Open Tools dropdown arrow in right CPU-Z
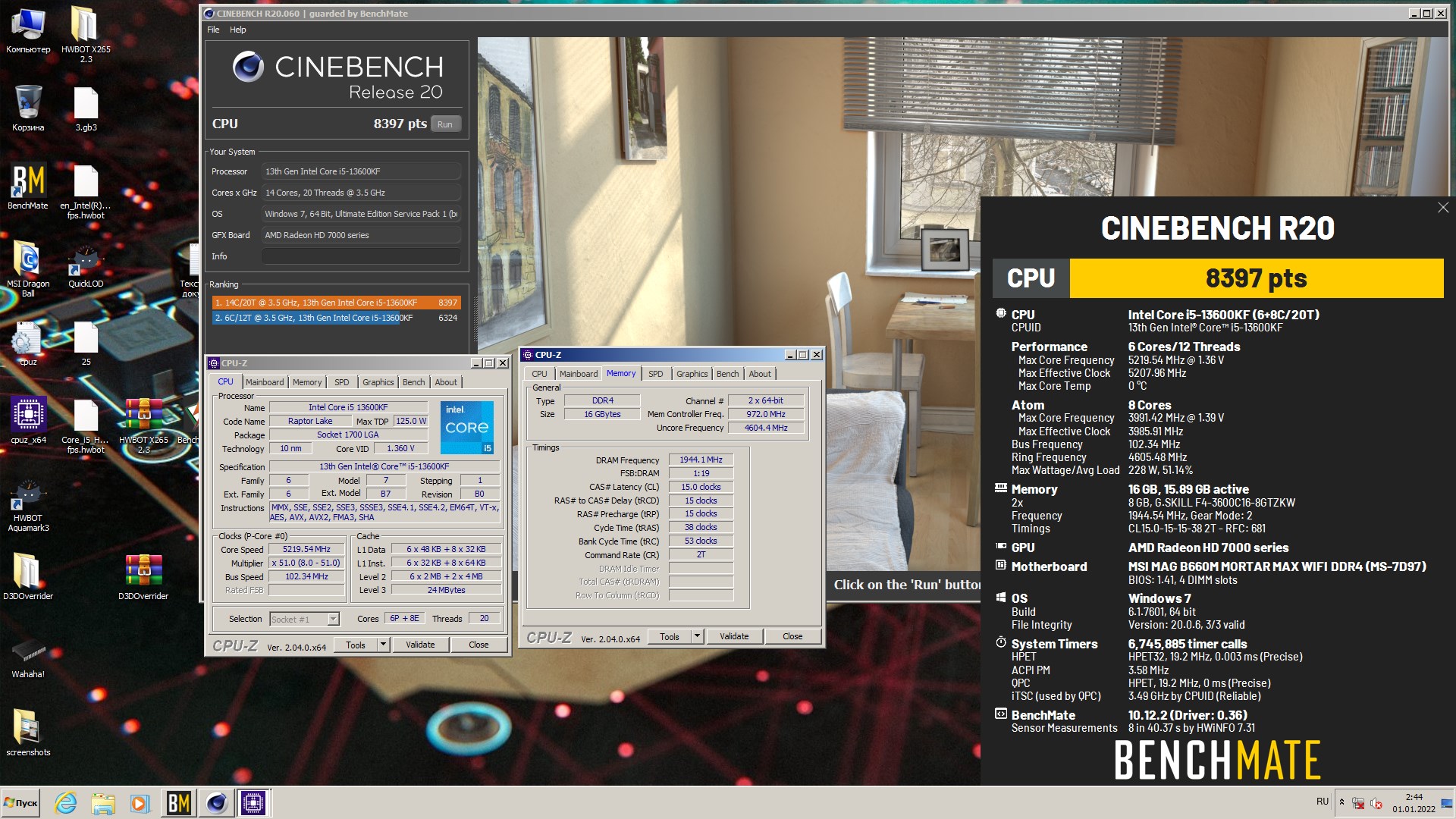The width and height of the screenshot is (1456, 819). pos(698,636)
